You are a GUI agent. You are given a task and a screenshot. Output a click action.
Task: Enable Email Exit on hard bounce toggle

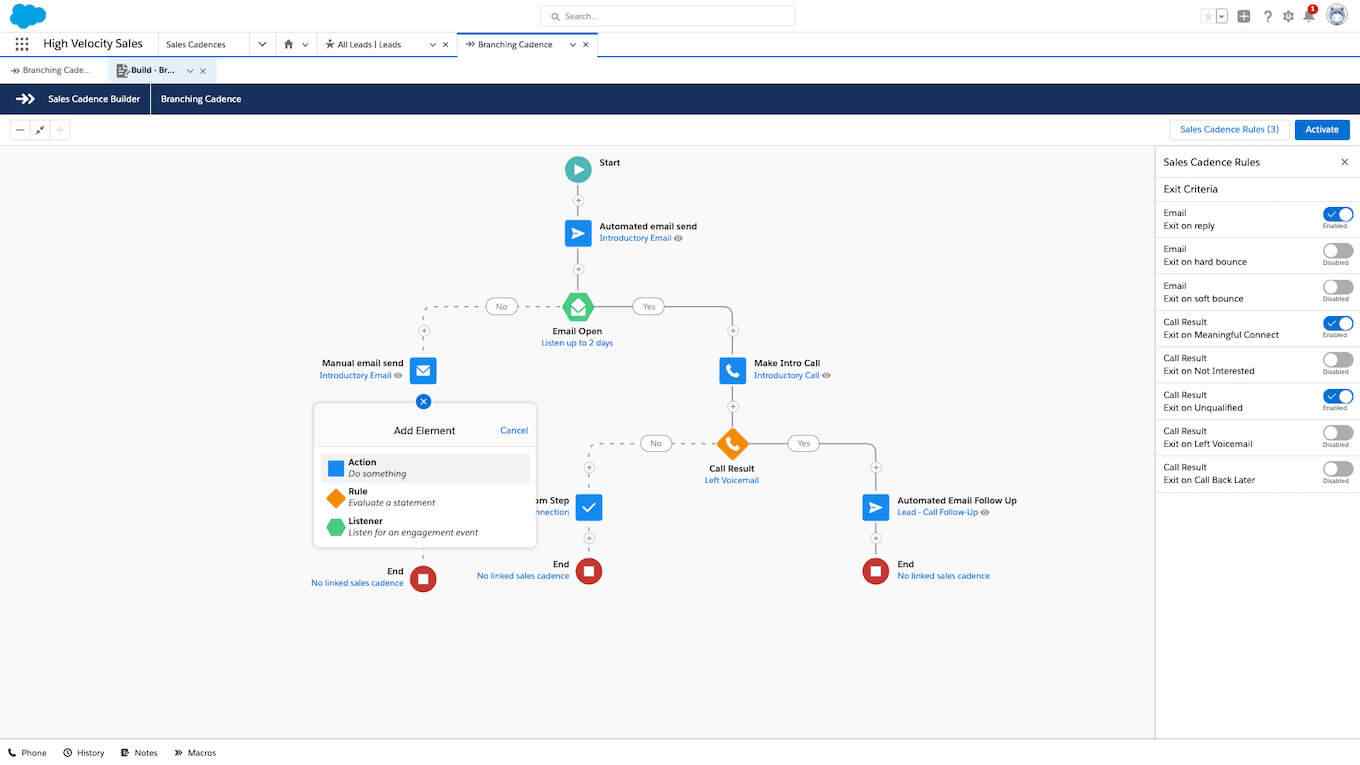tap(1338, 251)
